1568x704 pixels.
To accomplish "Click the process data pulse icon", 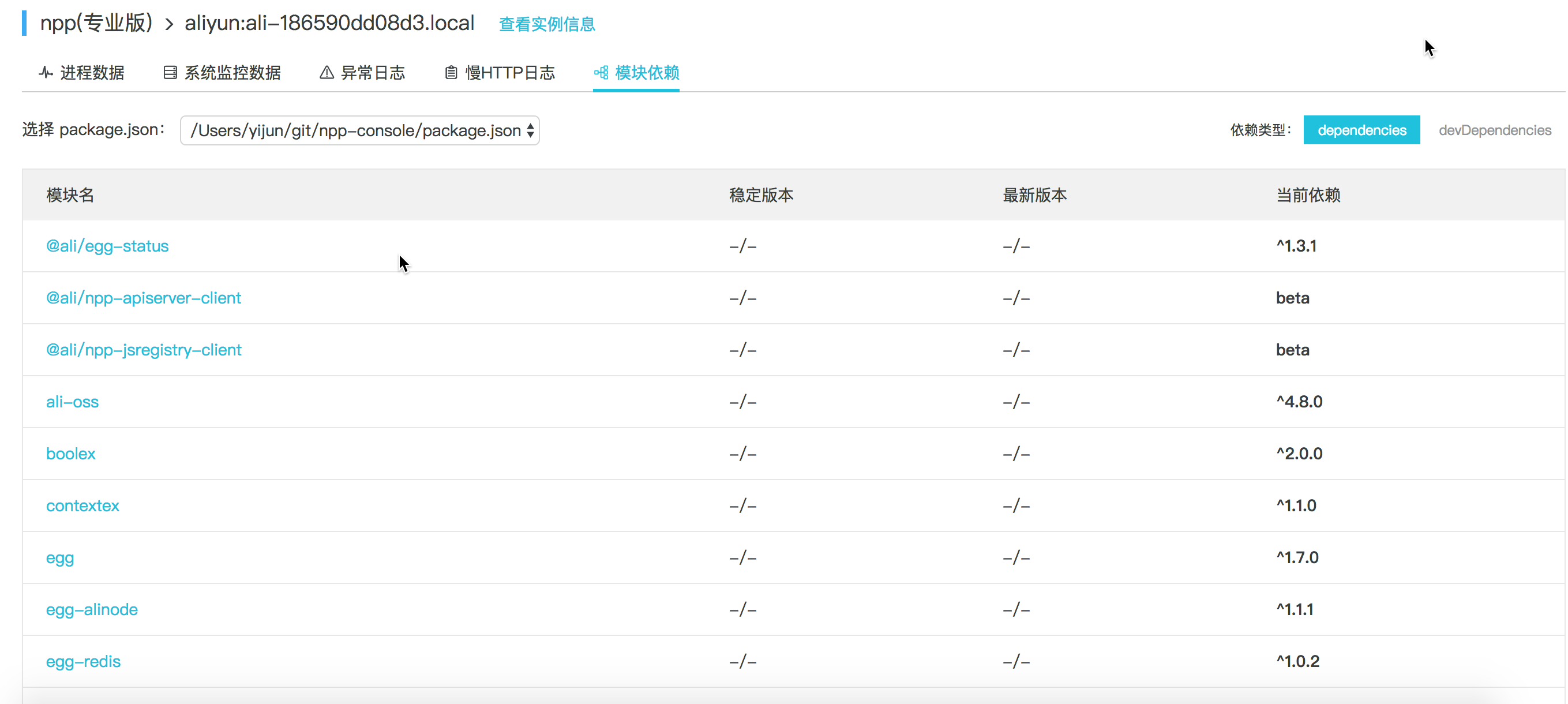I will (x=46, y=73).
